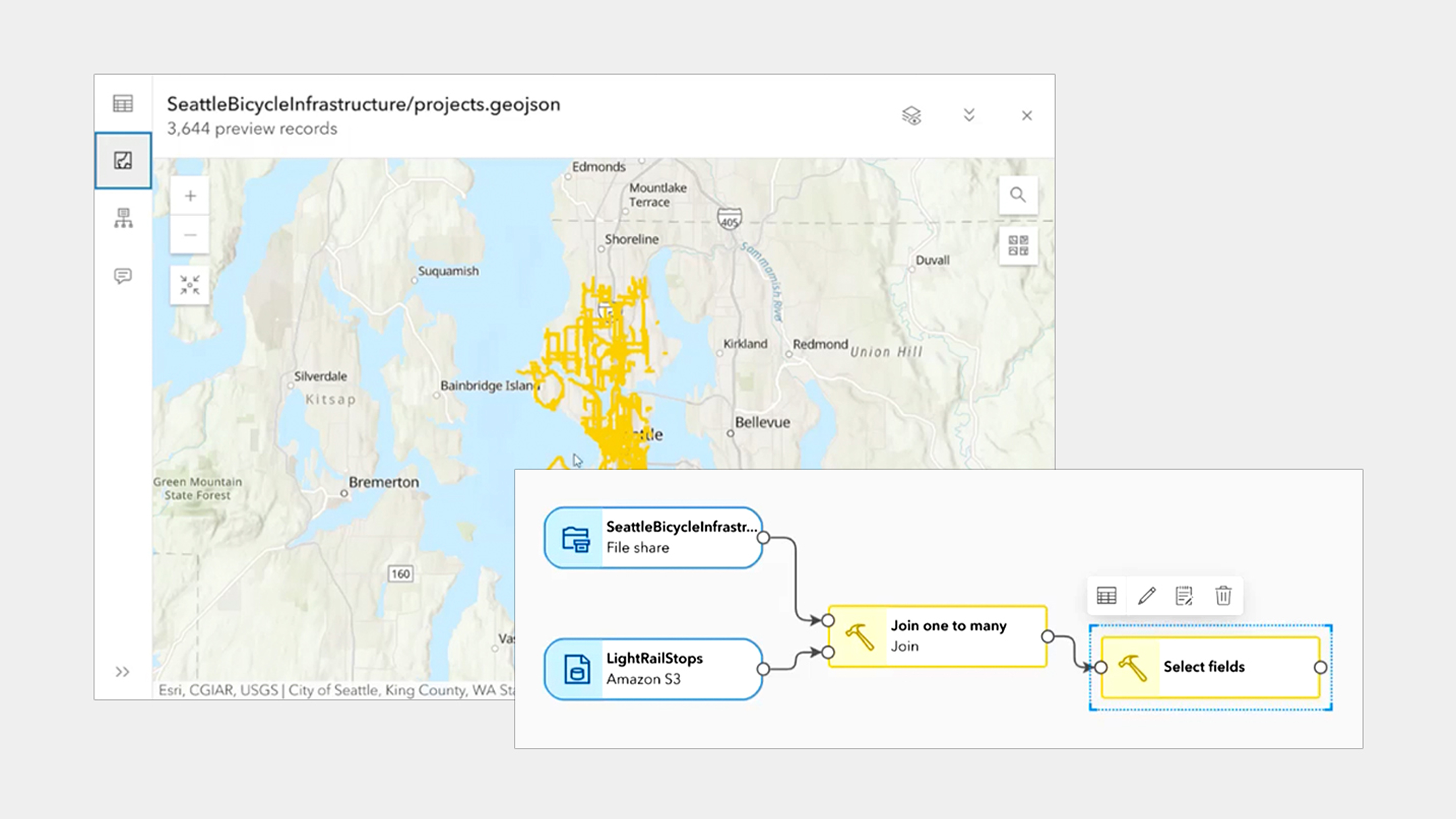Select the Join one to many tool
The height and width of the screenshot is (819, 1456).
tap(938, 636)
